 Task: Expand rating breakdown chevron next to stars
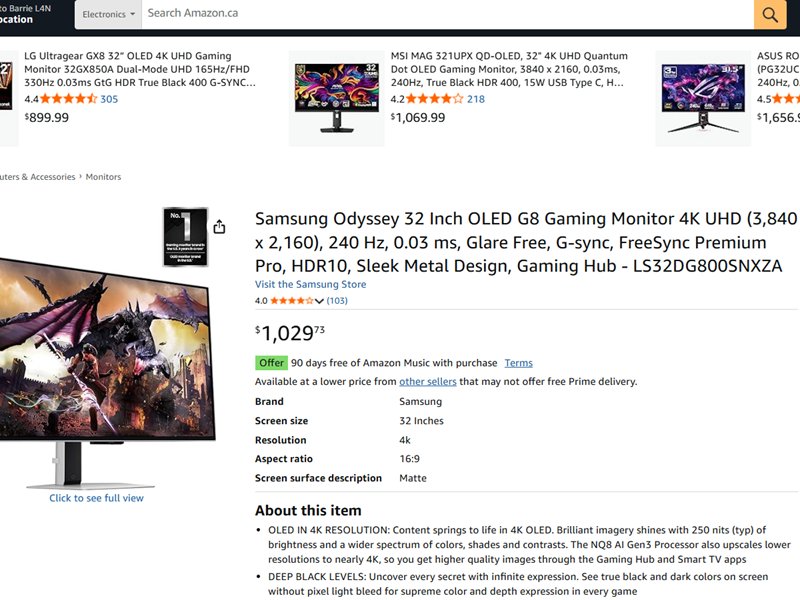[320, 301]
